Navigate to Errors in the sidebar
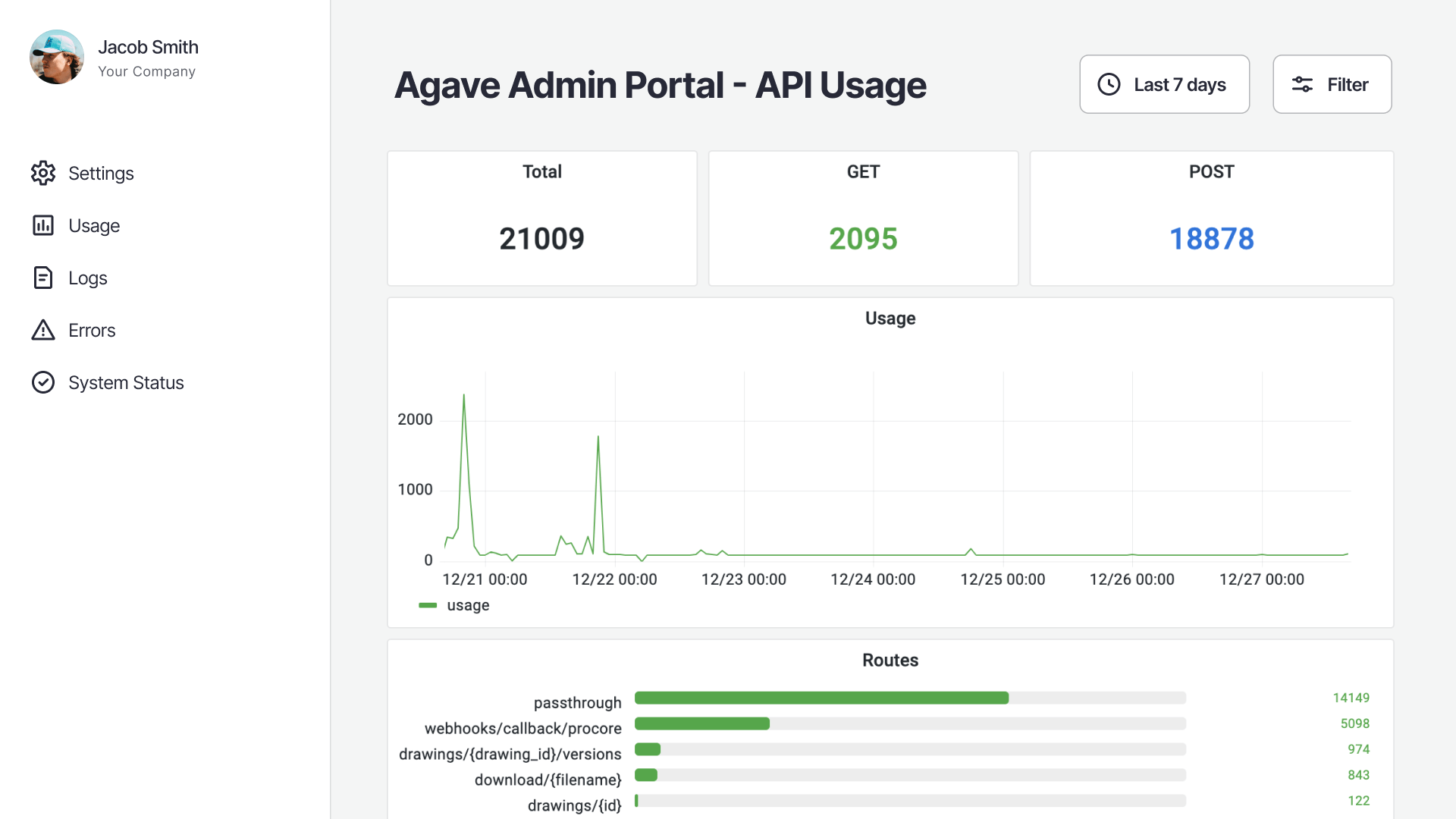The image size is (1456, 819). [x=74, y=330]
